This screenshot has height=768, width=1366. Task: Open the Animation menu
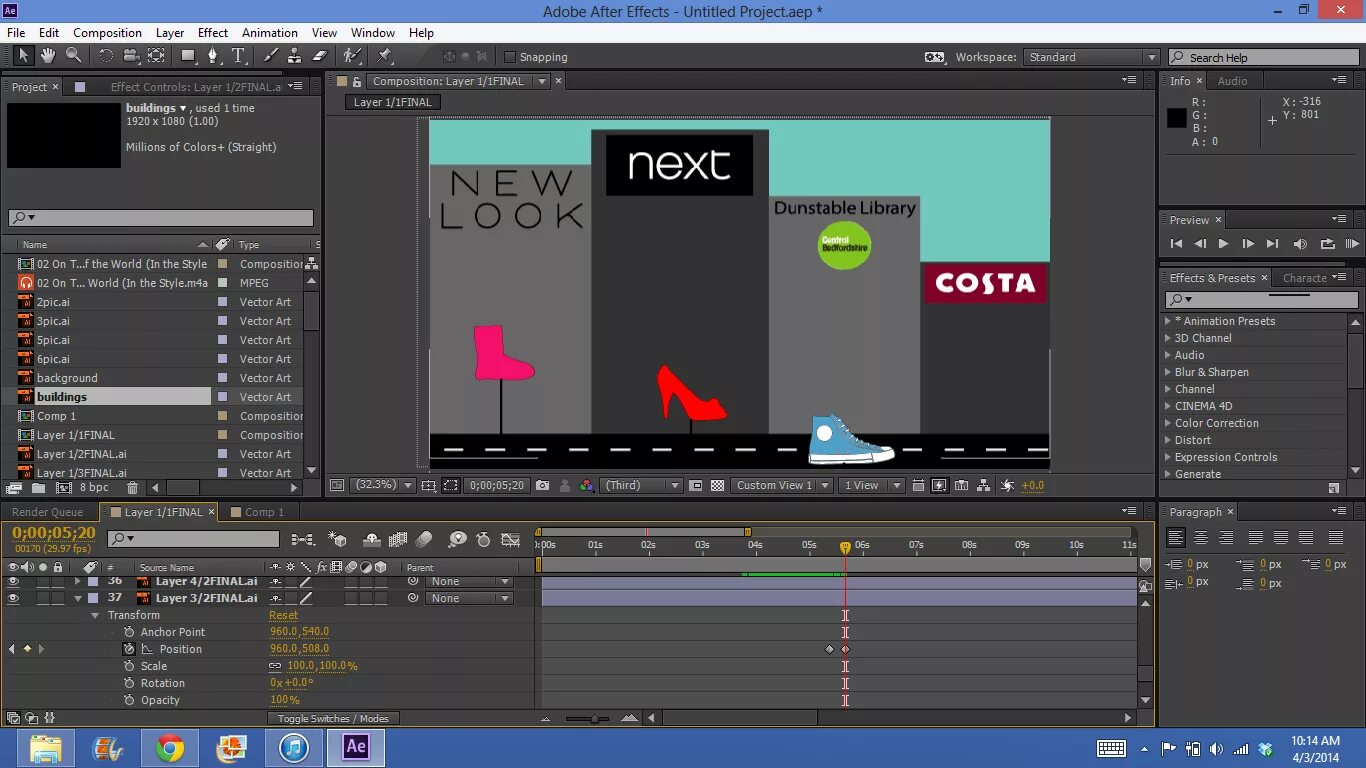pyautogui.click(x=270, y=32)
